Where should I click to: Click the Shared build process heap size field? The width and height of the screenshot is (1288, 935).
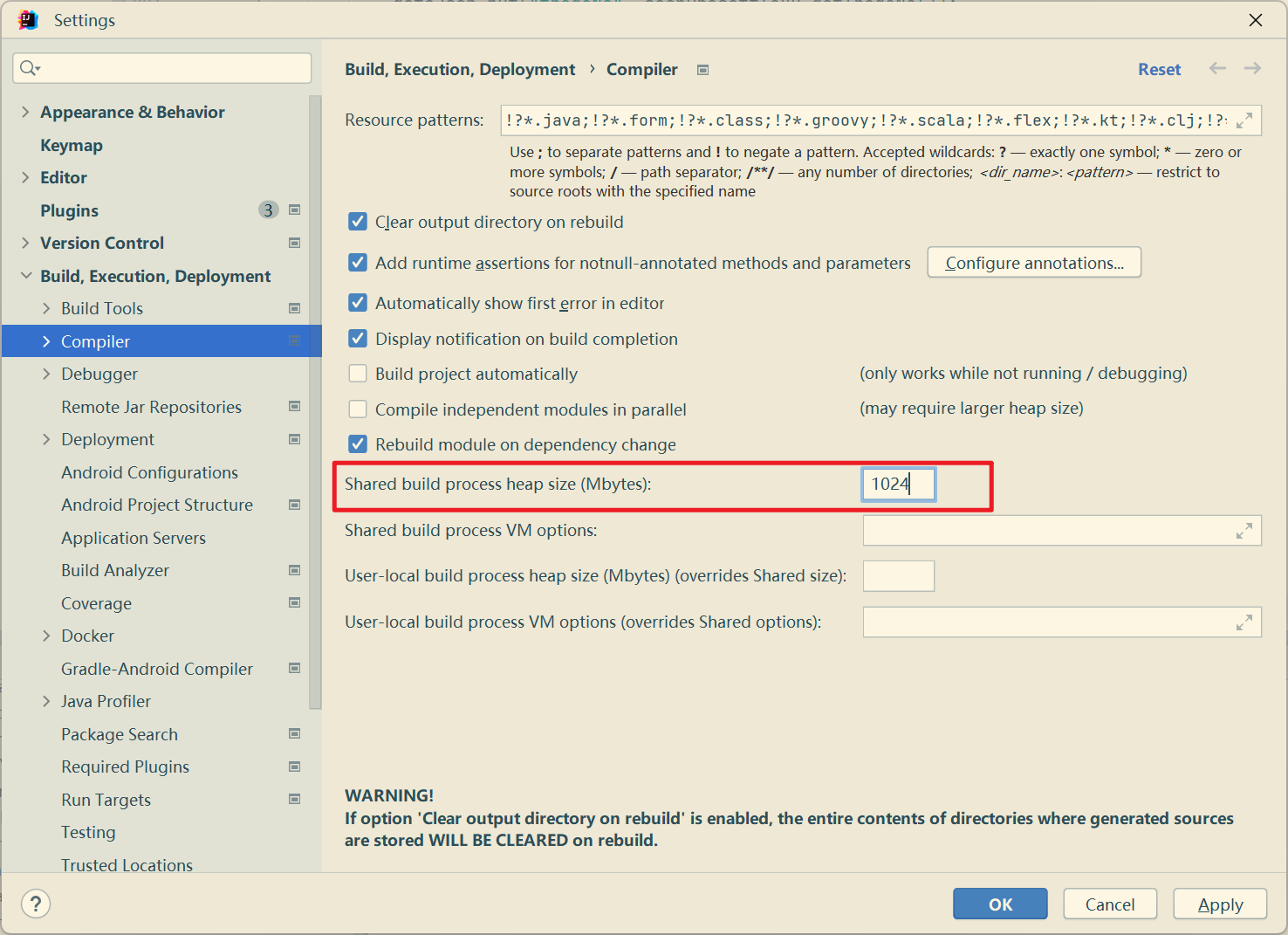click(899, 484)
